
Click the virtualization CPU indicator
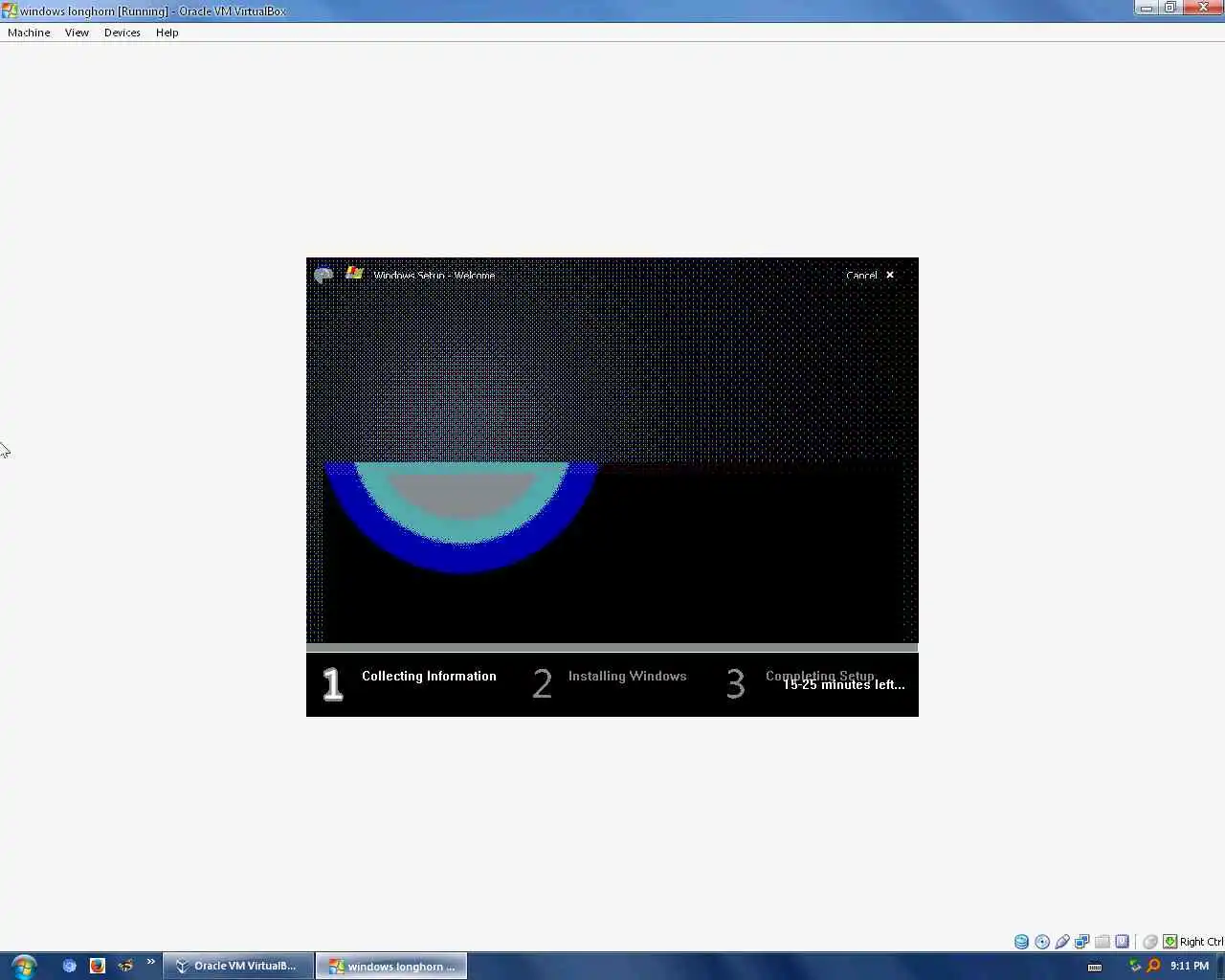(x=1123, y=942)
